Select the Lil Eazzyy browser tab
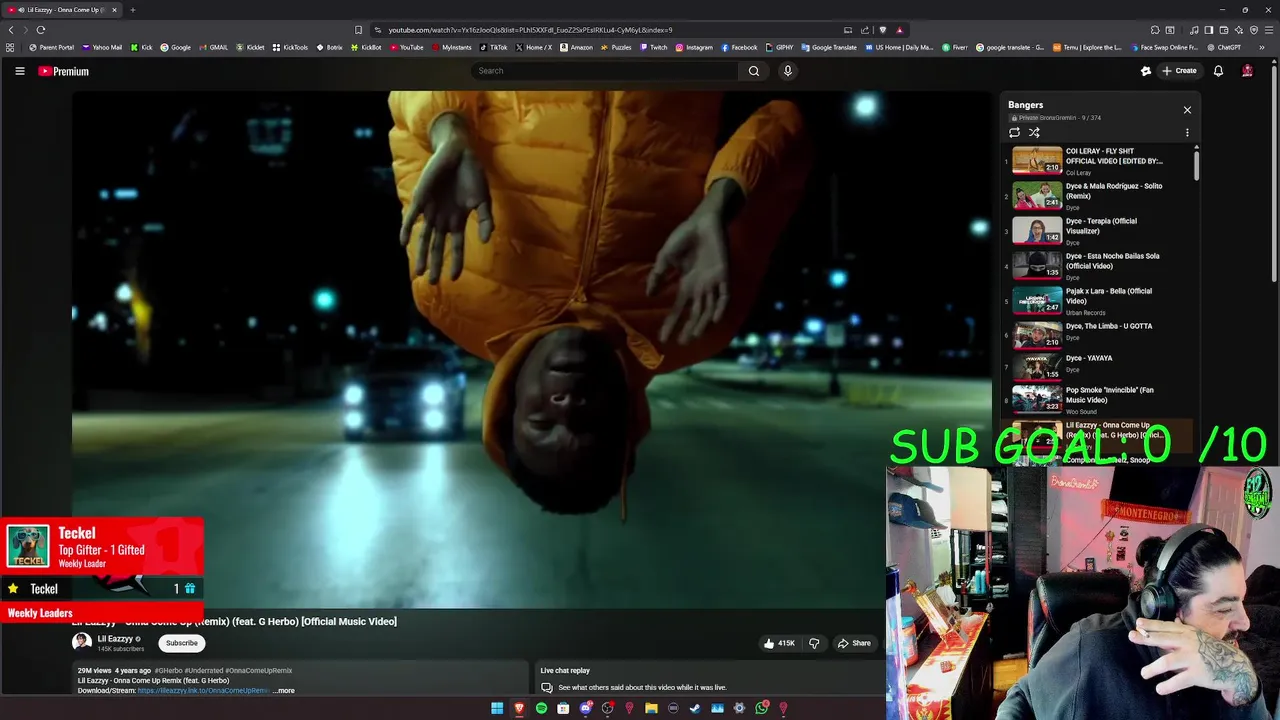The width and height of the screenshot is (1280, 720). (x=63, y=10)
